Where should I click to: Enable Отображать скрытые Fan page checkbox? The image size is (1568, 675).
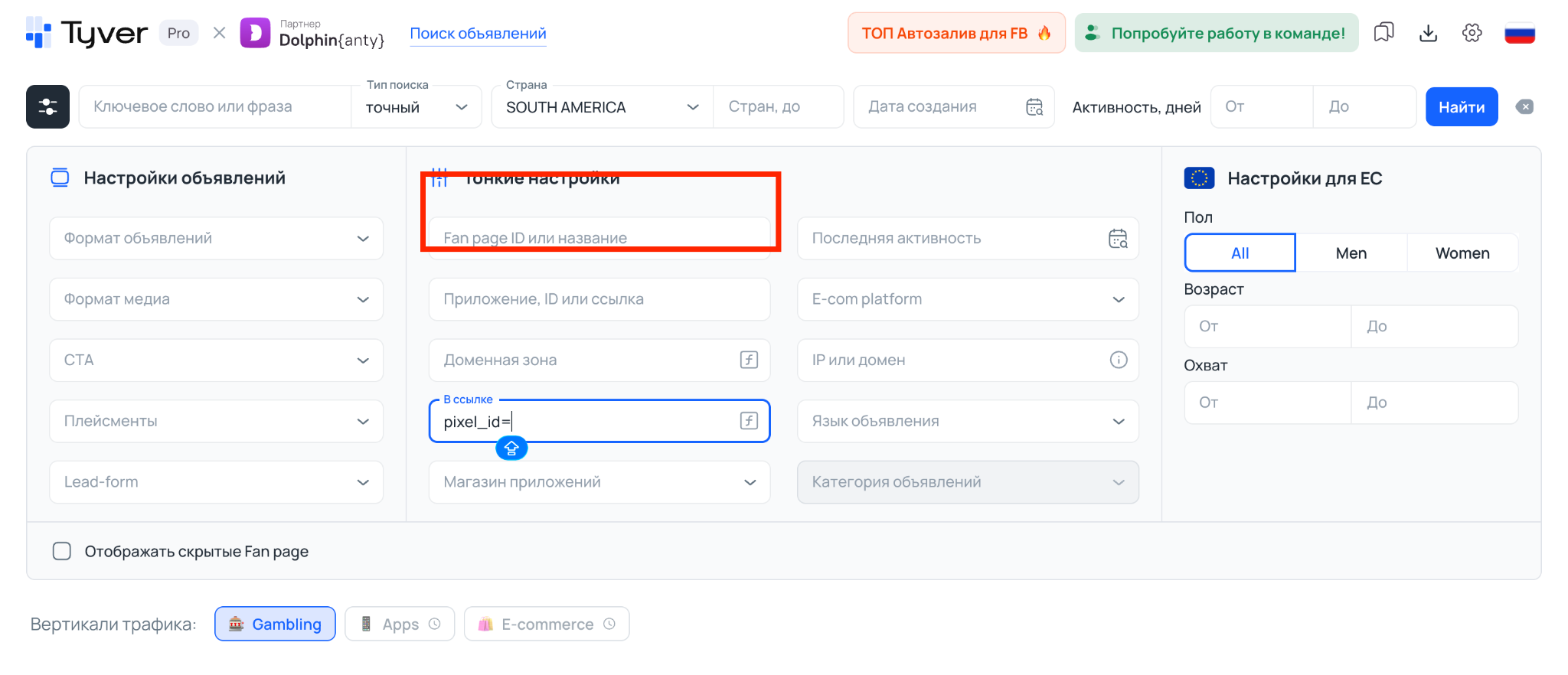[62, 551]
